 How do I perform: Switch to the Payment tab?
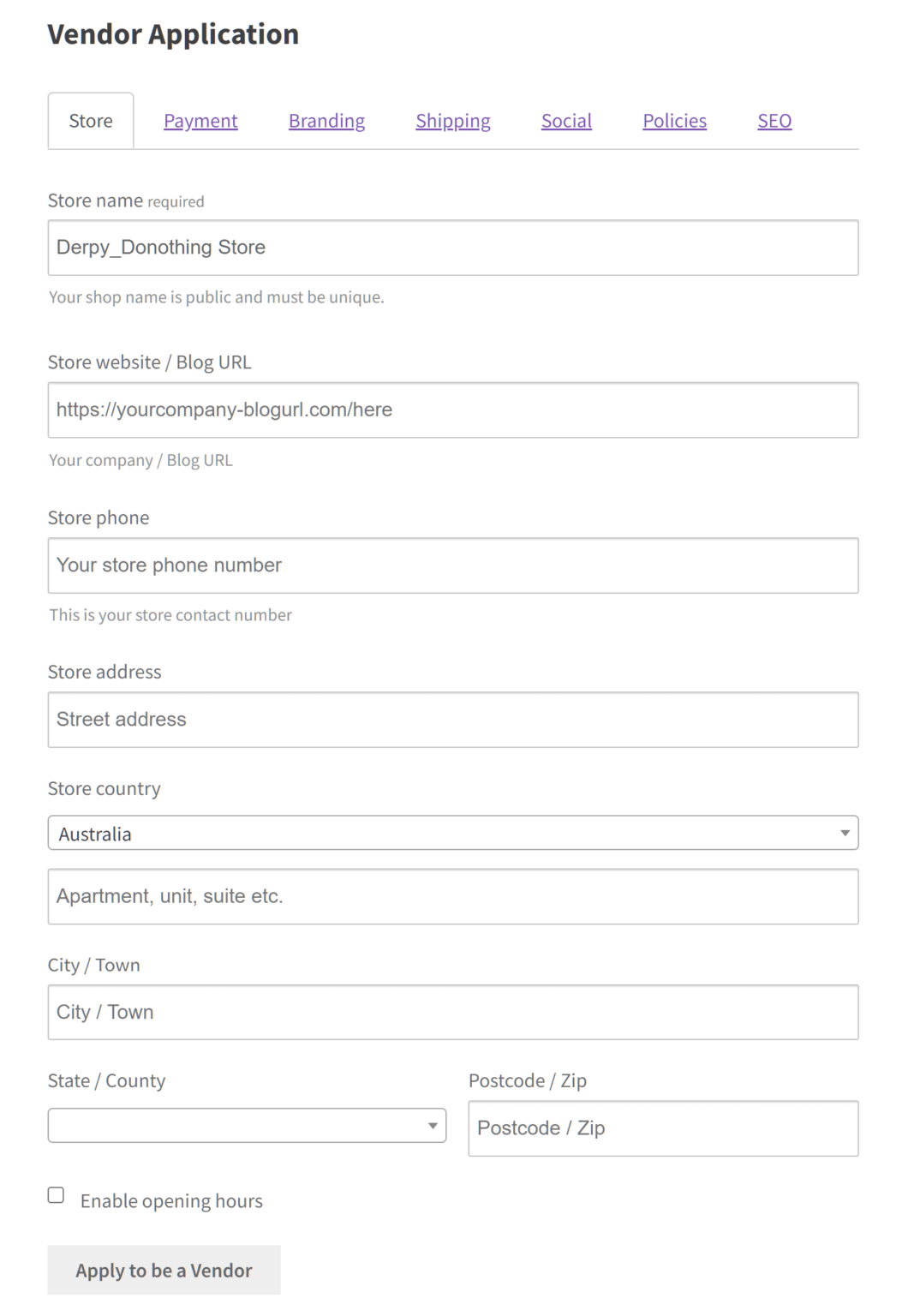[200, 121]
